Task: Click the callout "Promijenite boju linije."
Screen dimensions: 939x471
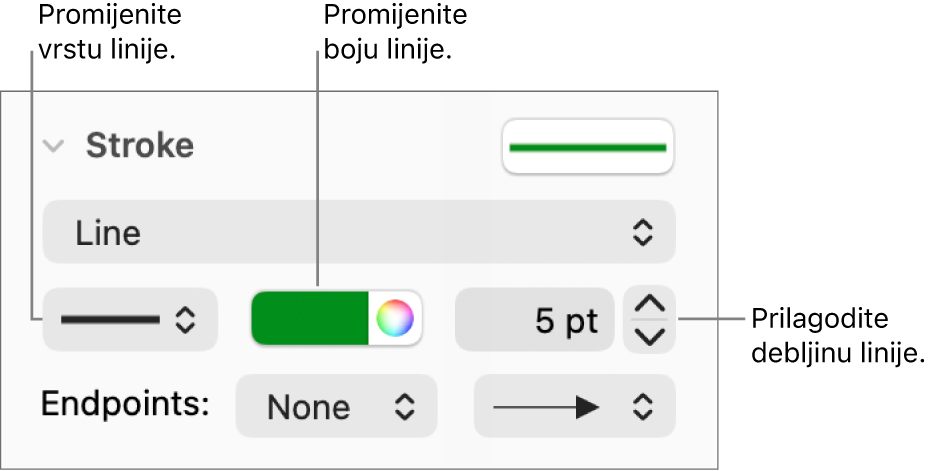Action: click(395, 32)
